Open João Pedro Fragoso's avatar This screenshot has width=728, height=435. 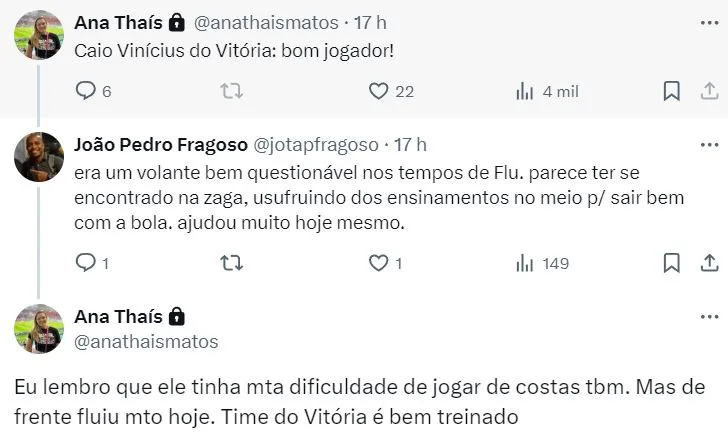(40, 156)
